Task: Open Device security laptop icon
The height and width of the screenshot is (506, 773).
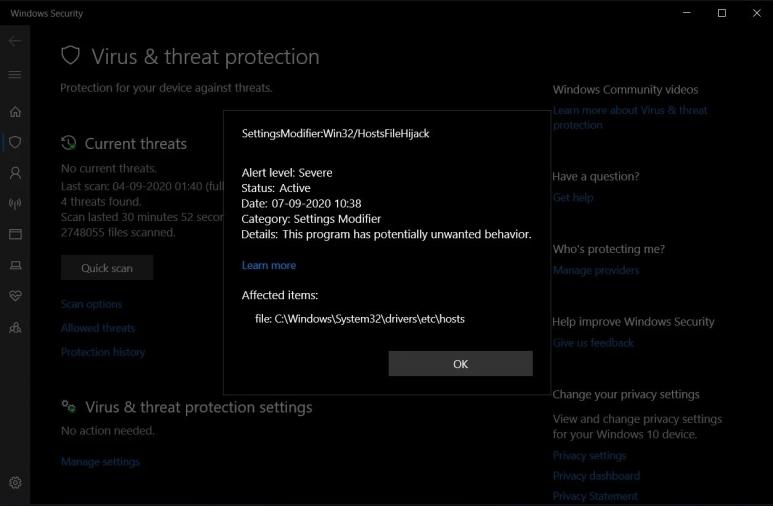Action: tap(15, 265)
